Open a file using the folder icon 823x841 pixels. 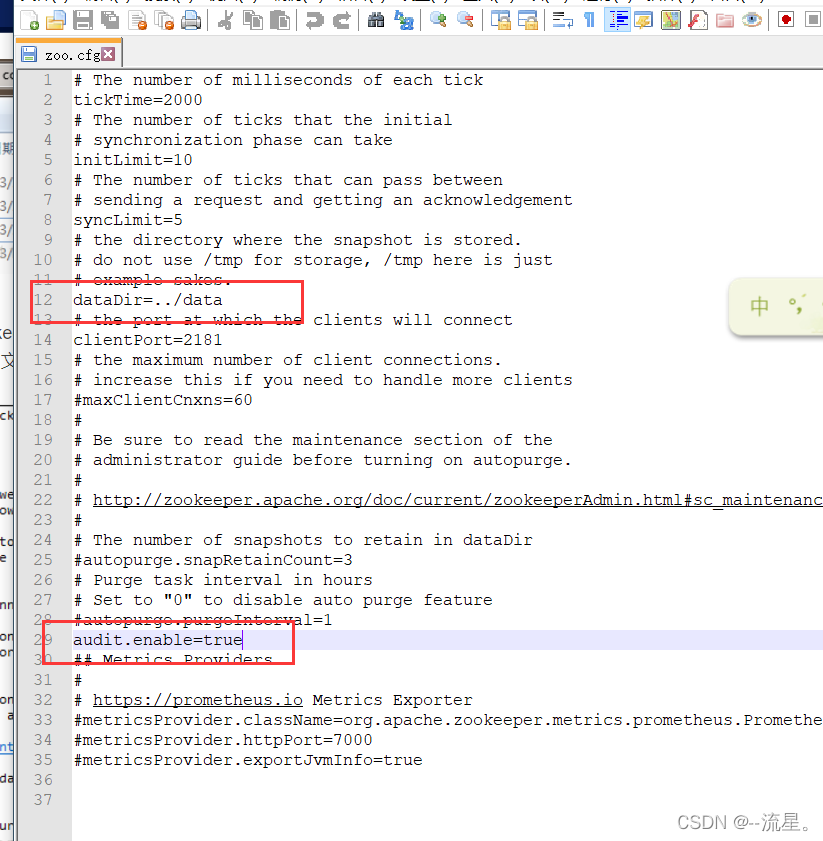pos(56,20)
